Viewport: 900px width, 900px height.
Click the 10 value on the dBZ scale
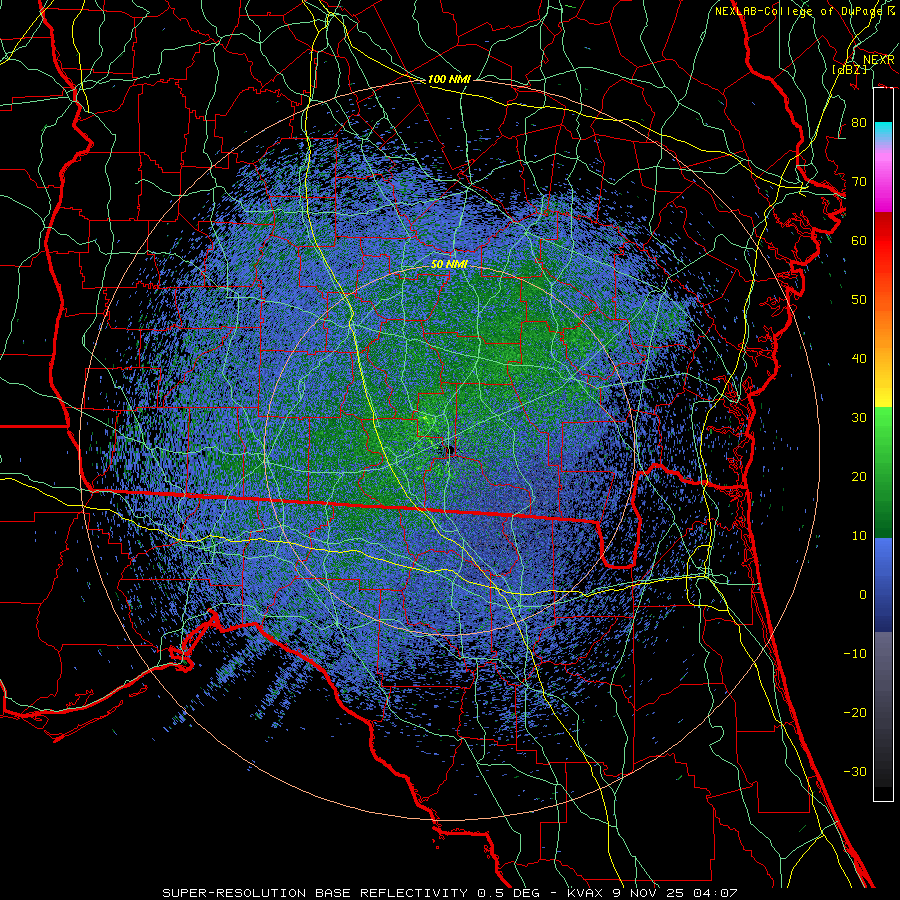pos(859,536)
